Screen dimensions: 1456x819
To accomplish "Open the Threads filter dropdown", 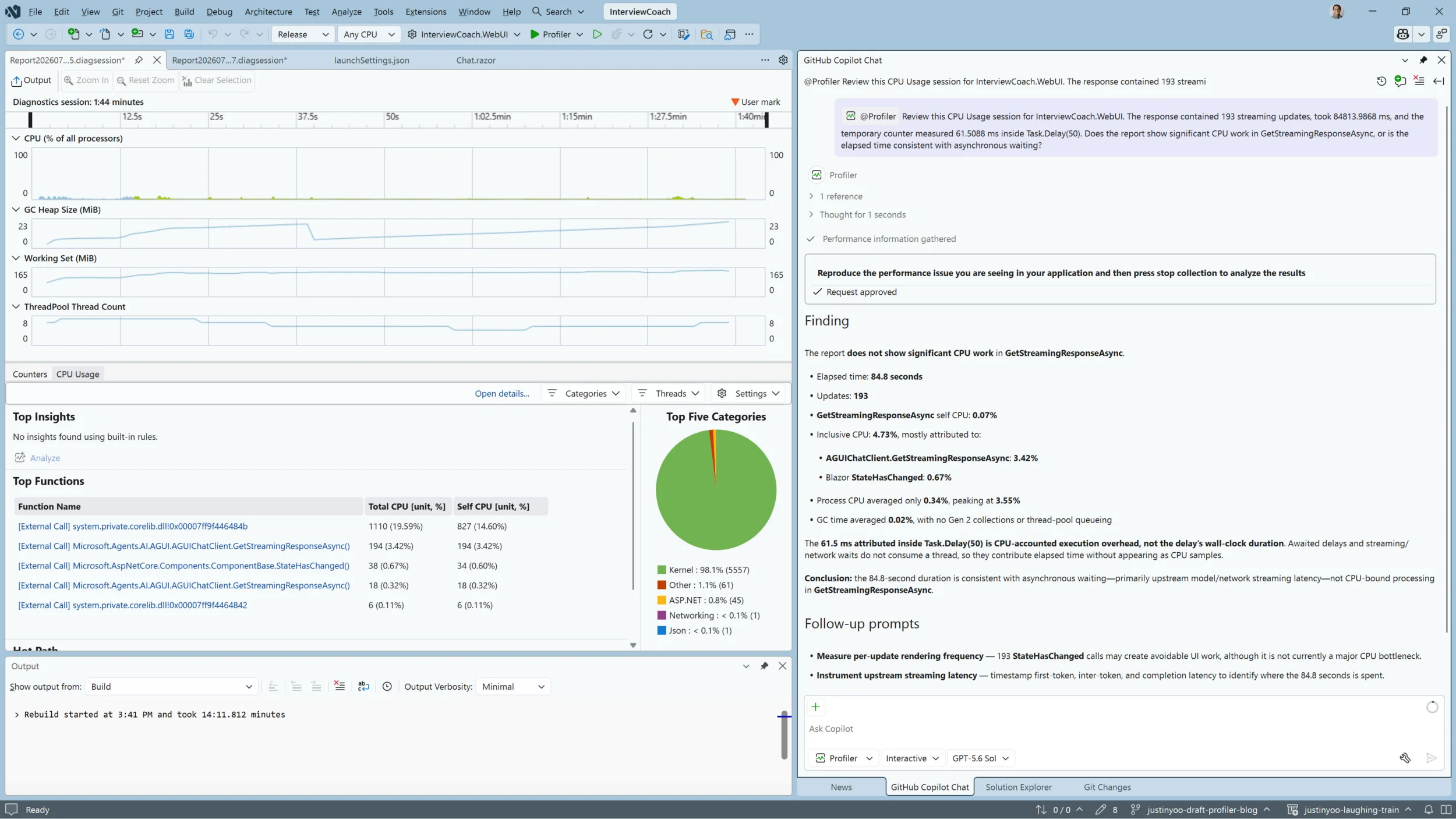I will click(669, 393).
